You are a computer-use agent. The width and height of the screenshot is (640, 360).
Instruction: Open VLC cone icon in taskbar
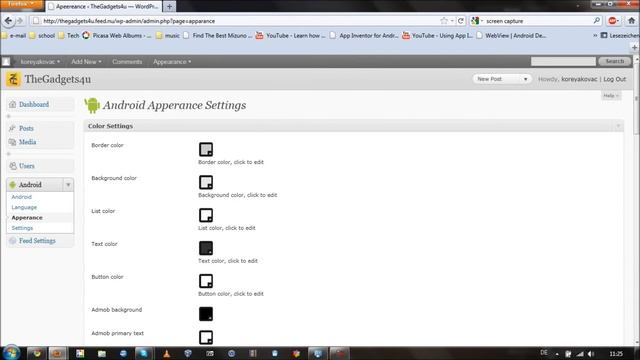(166, 353)
